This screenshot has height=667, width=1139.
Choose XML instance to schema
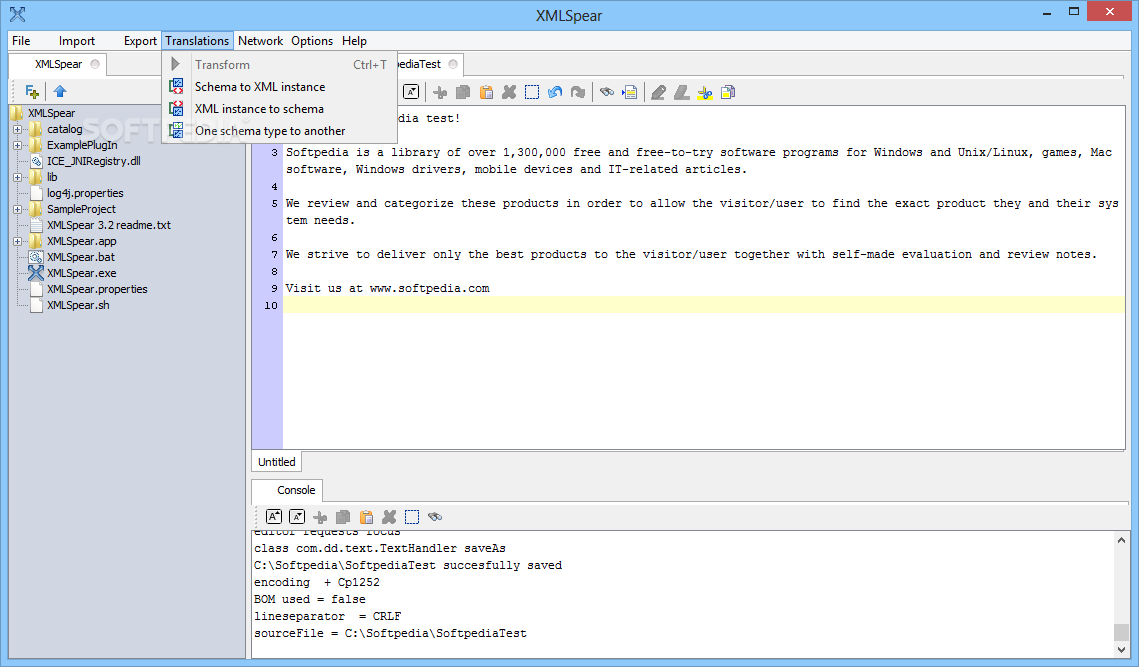point(280,108)
